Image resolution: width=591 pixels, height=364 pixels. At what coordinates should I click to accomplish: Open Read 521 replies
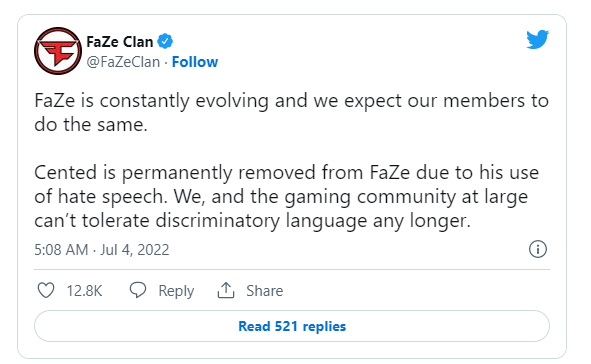[x=292, y=326]
